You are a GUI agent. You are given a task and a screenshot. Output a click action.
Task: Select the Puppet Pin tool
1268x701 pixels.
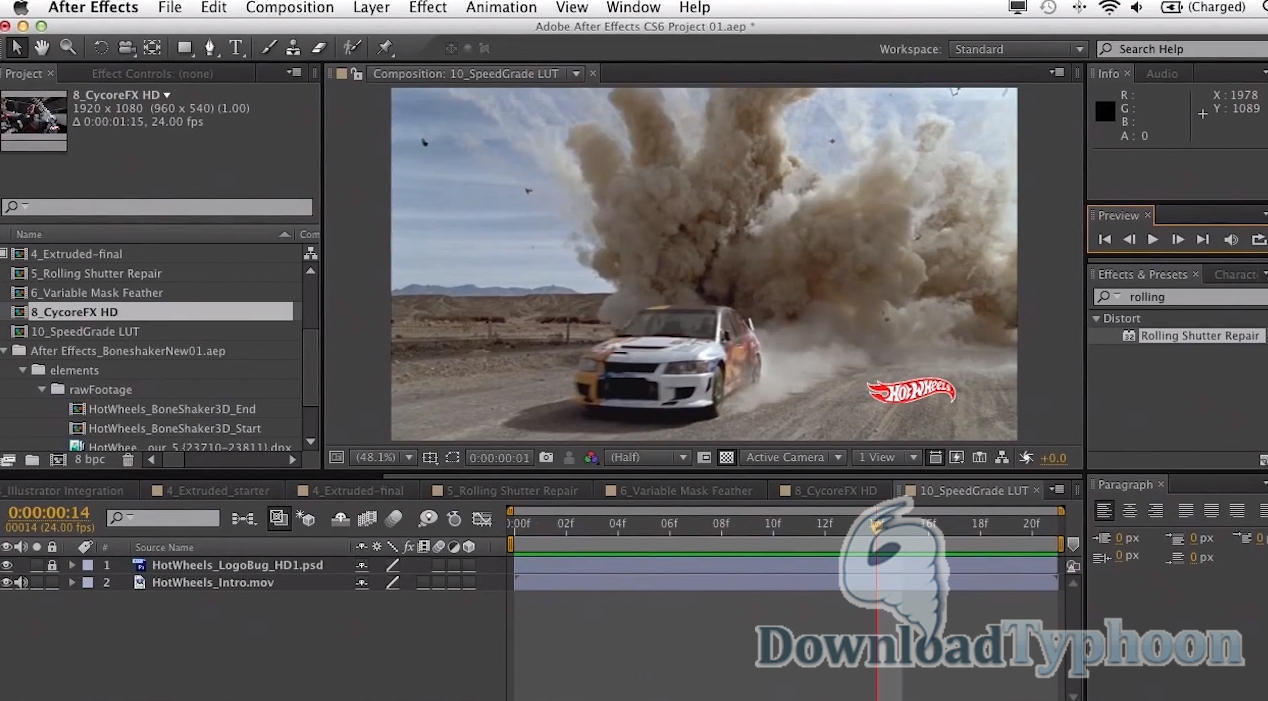pos(385,47)
